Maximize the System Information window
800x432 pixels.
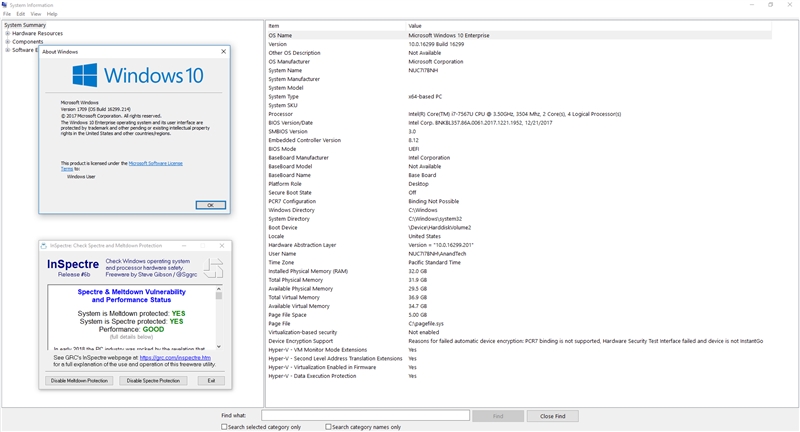tap(770, 4)
